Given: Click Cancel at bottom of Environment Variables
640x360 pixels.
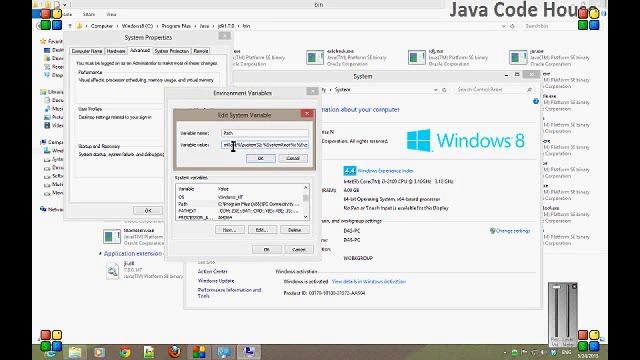Looking at the screenshot, I should (x=299, y=249).
